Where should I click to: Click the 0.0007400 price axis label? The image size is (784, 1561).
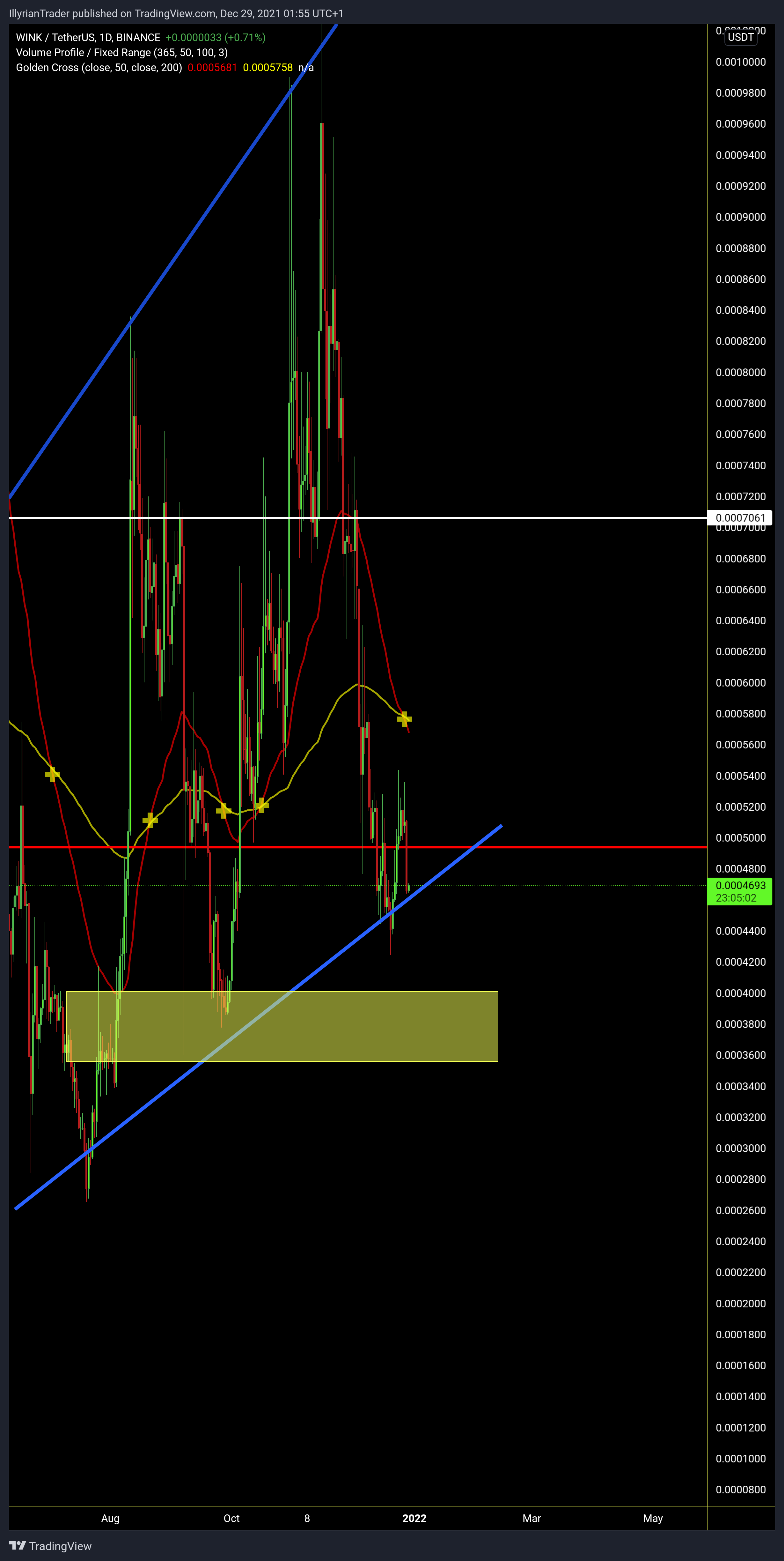tap(740, 465)
